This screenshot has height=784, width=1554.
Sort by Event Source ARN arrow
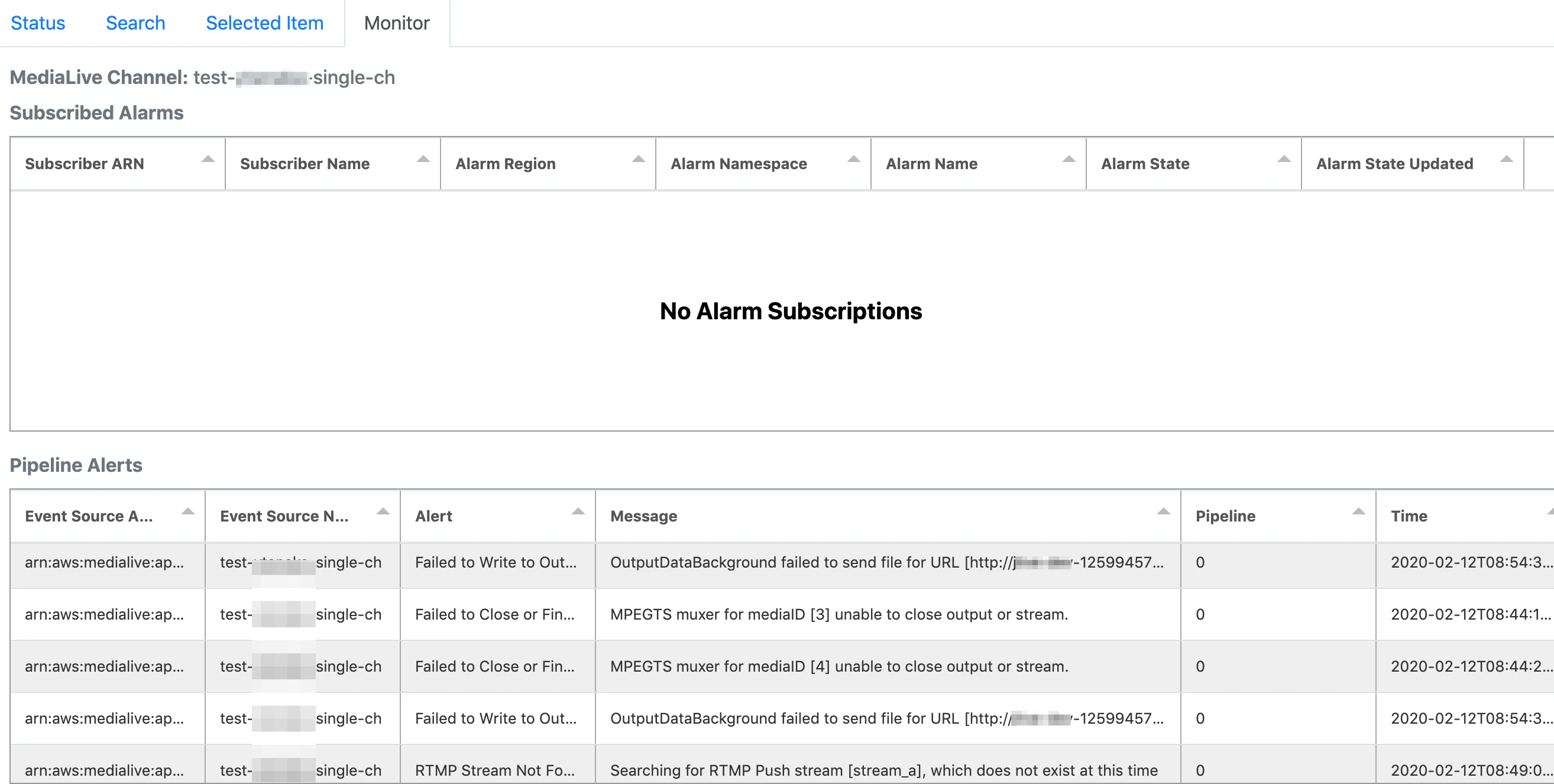187,511
